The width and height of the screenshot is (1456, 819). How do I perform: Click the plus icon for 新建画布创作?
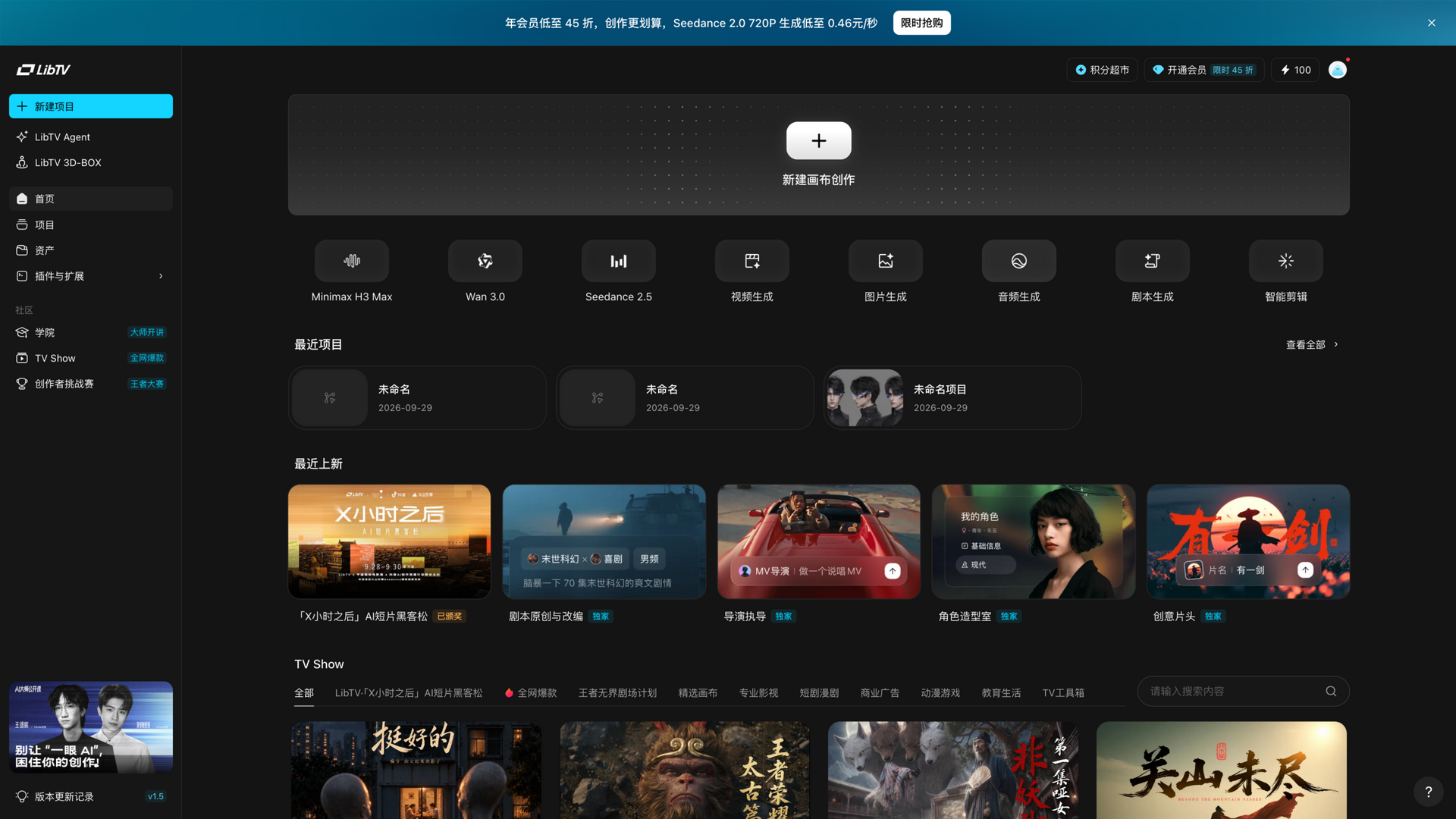(819, 140)
